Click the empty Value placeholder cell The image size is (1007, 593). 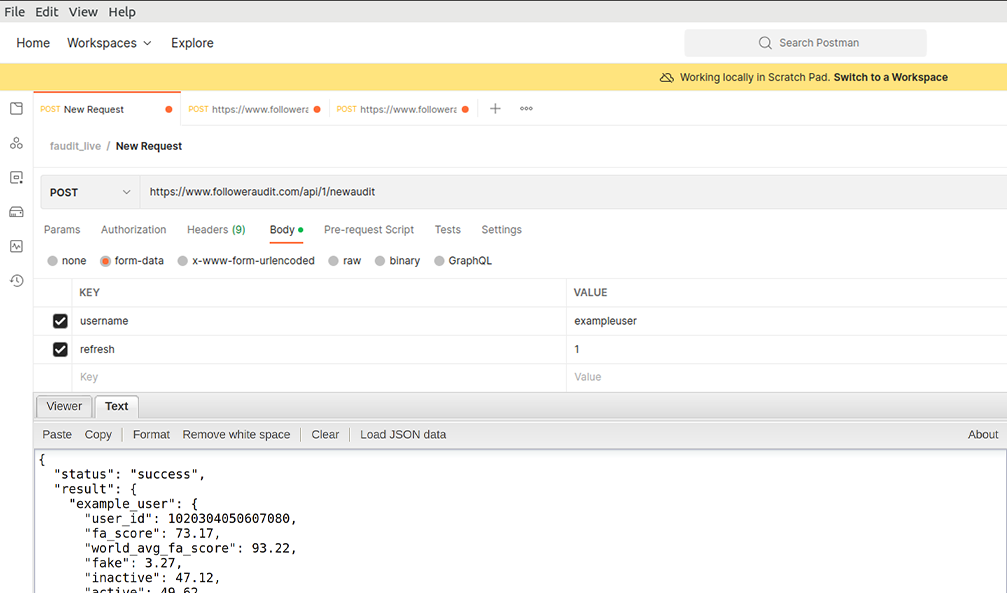coord(787,378)
